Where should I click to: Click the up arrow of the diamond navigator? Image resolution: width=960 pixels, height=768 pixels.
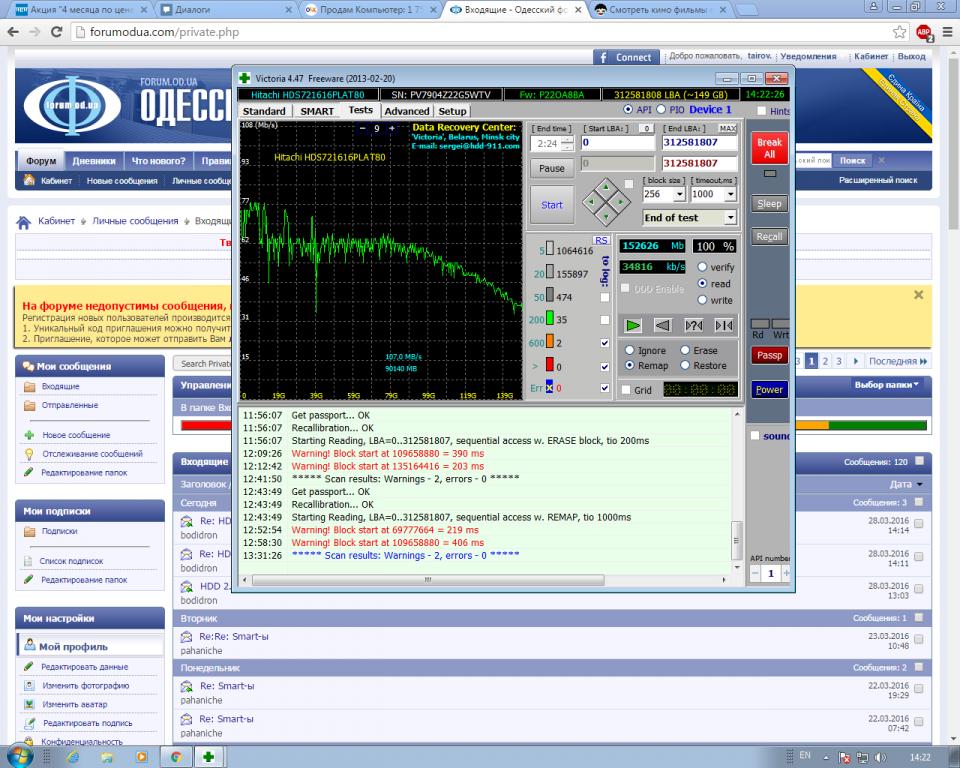pos(606,186)
